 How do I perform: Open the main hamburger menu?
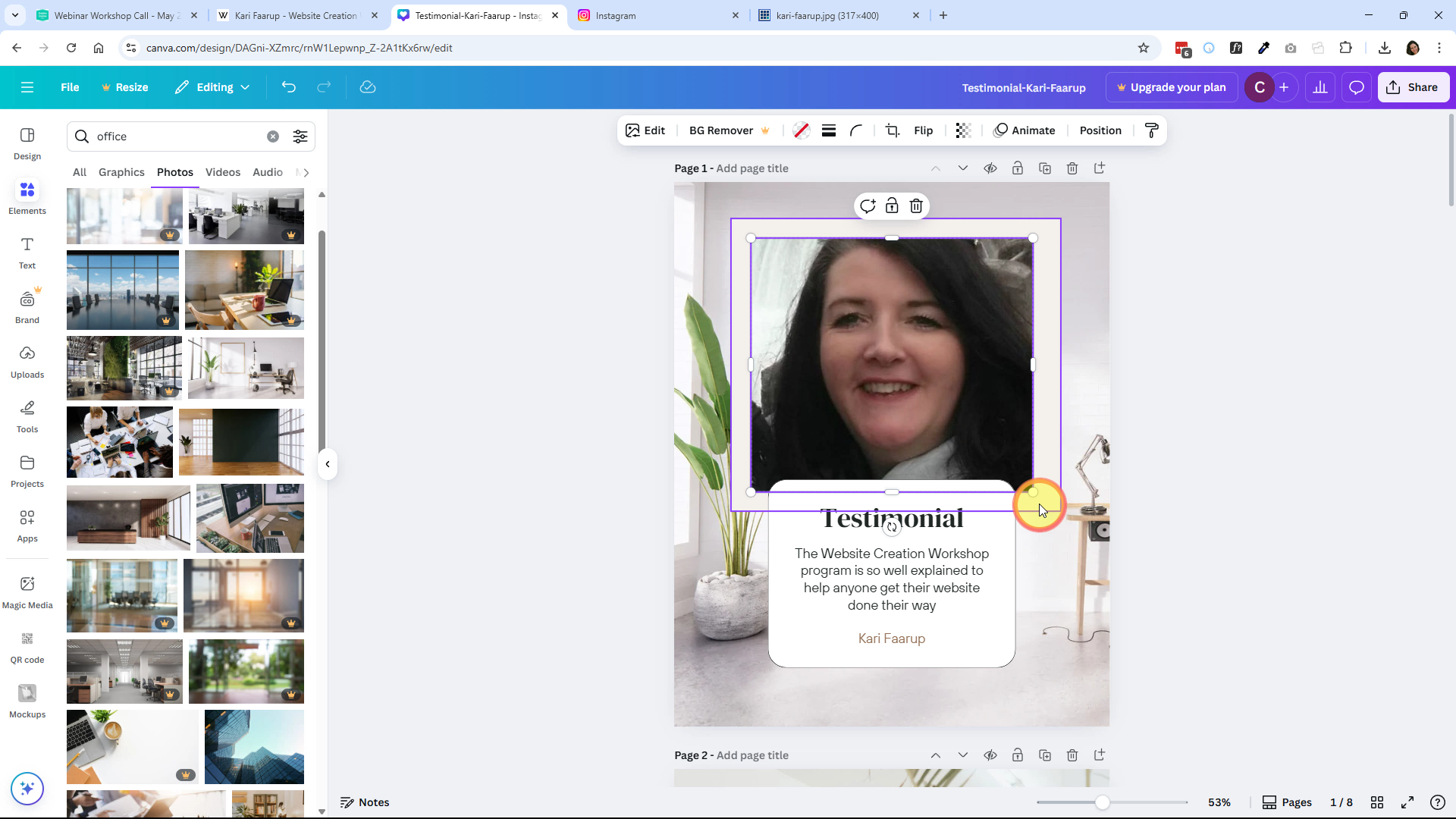27,87
